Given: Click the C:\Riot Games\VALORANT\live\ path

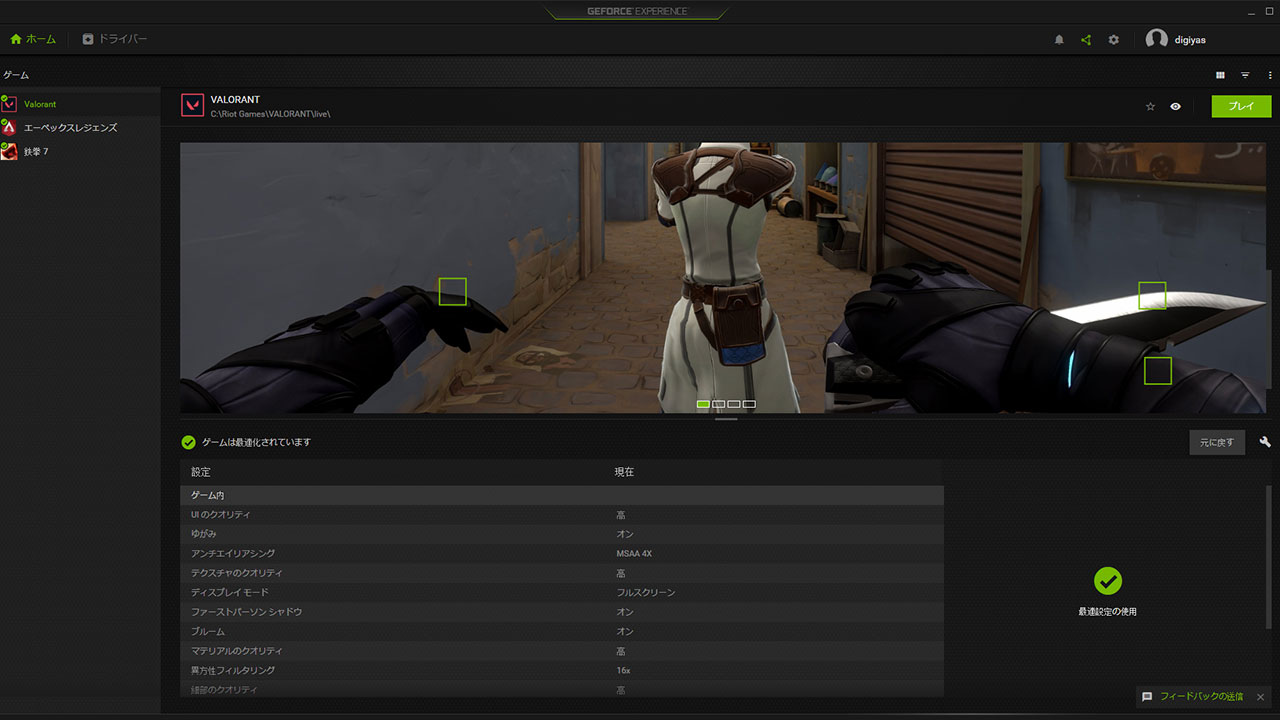Looking at the screenshot, I should tap(270, 114).
